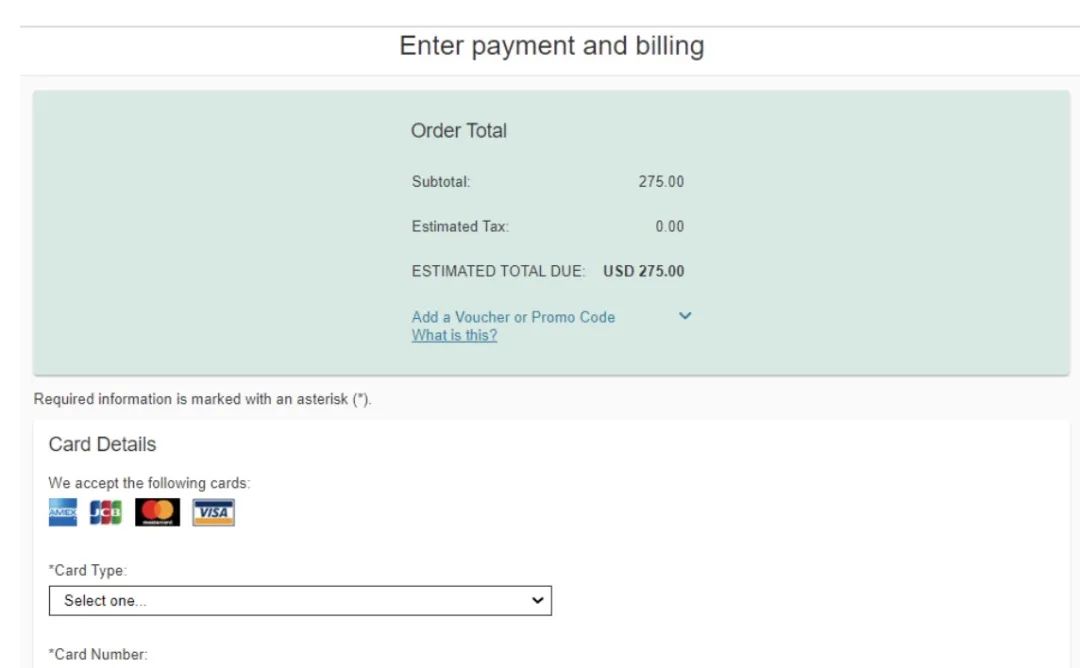Open the Card Type dropdown
1080x668 pixels.
300,601
